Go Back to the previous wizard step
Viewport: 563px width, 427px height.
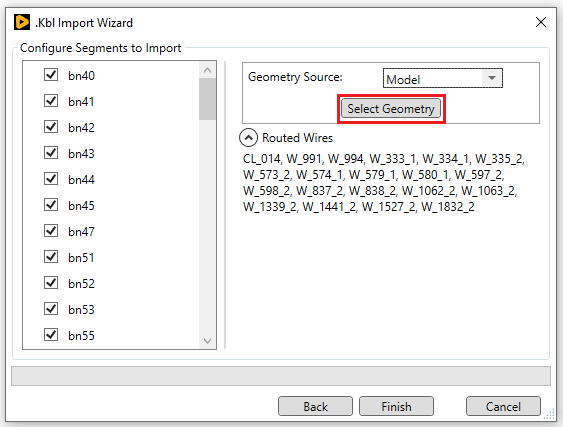point(315,406)
